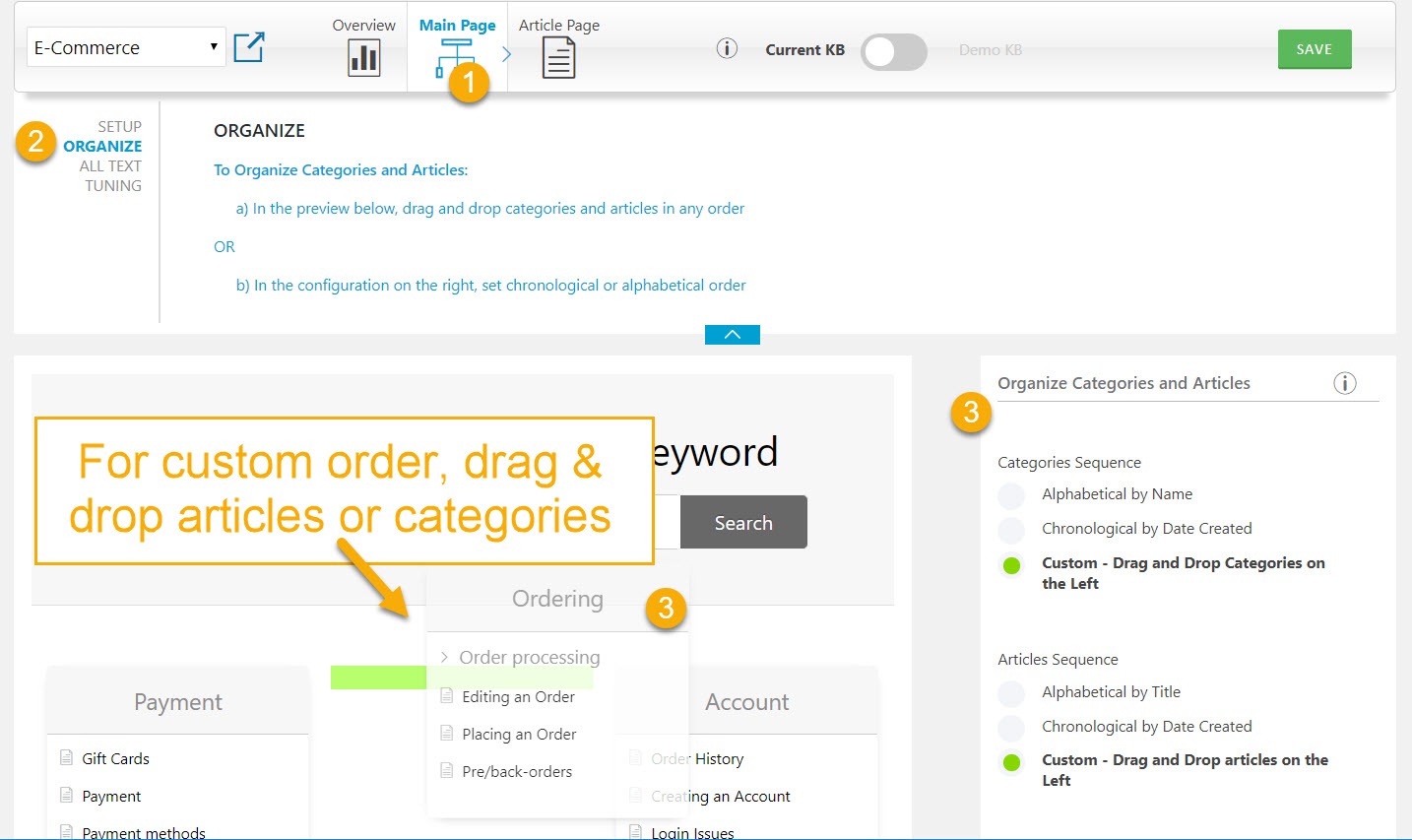
Task: Open the ORGANIZE sidebar section
Action: pos(102,146)
